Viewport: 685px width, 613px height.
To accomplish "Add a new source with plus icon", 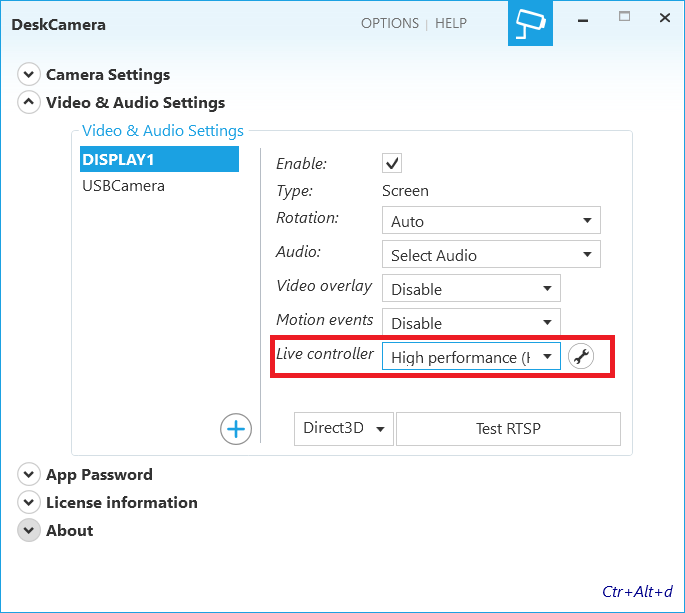I will (x=236, y=429).
